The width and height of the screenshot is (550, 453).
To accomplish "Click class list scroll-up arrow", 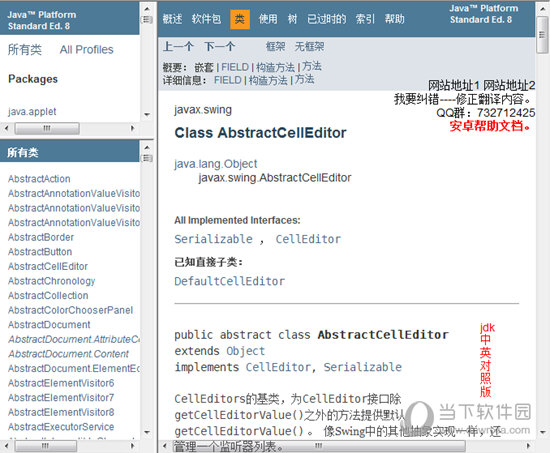I will [147, 147].
